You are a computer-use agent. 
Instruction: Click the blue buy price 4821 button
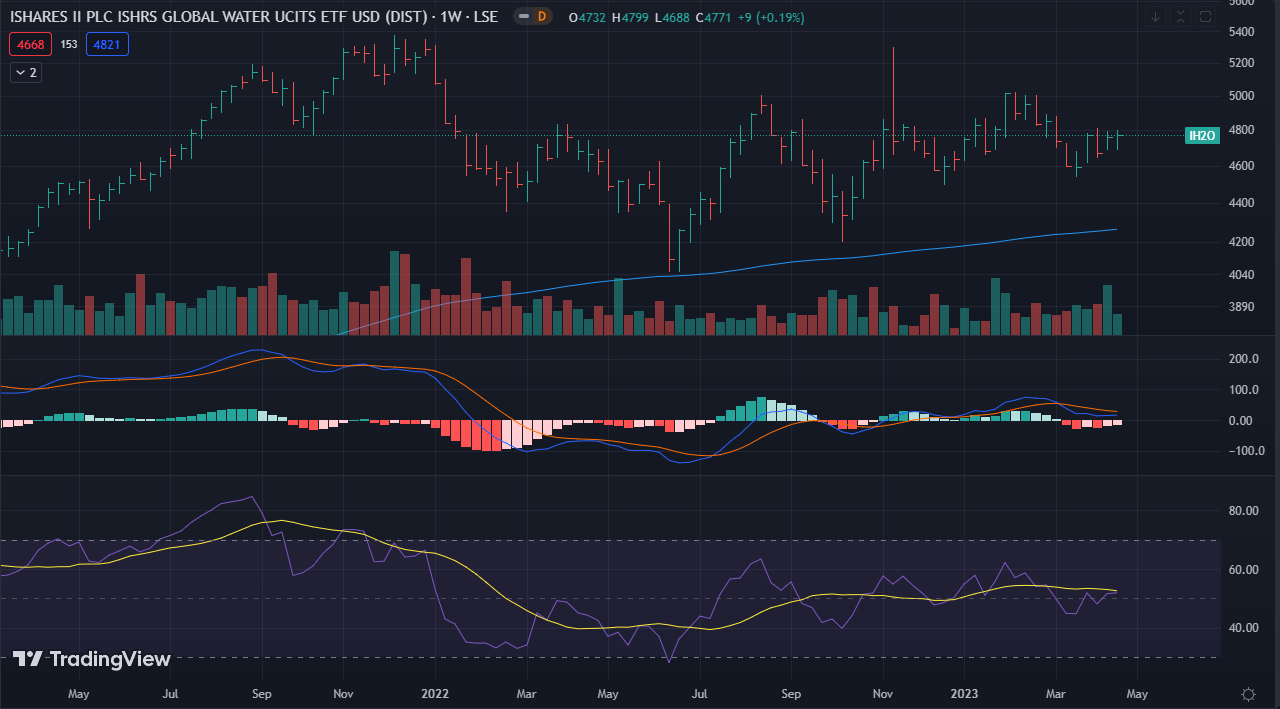click(x=107, y=44)
